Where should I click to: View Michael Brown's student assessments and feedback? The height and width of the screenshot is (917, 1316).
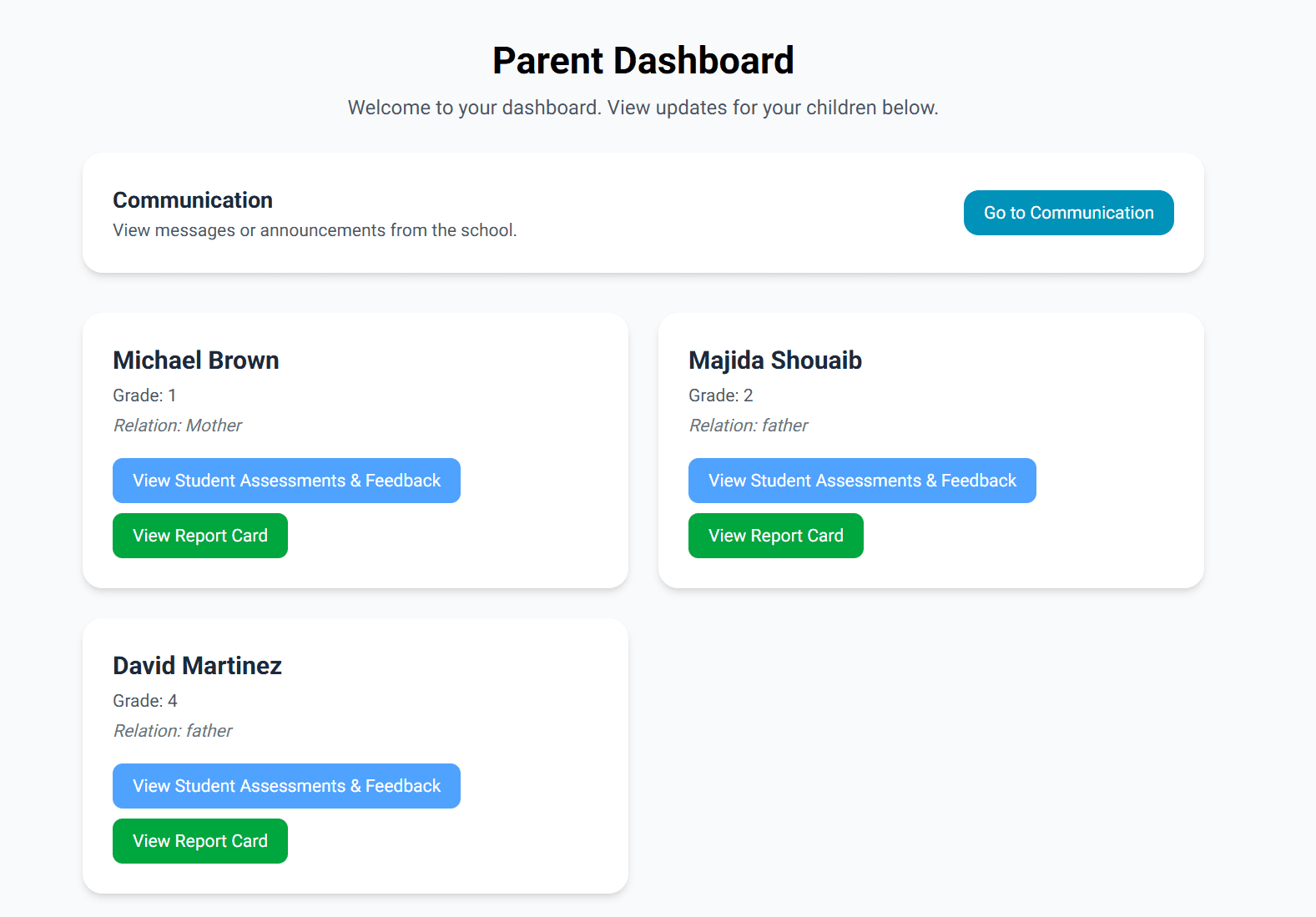[286, 481]
